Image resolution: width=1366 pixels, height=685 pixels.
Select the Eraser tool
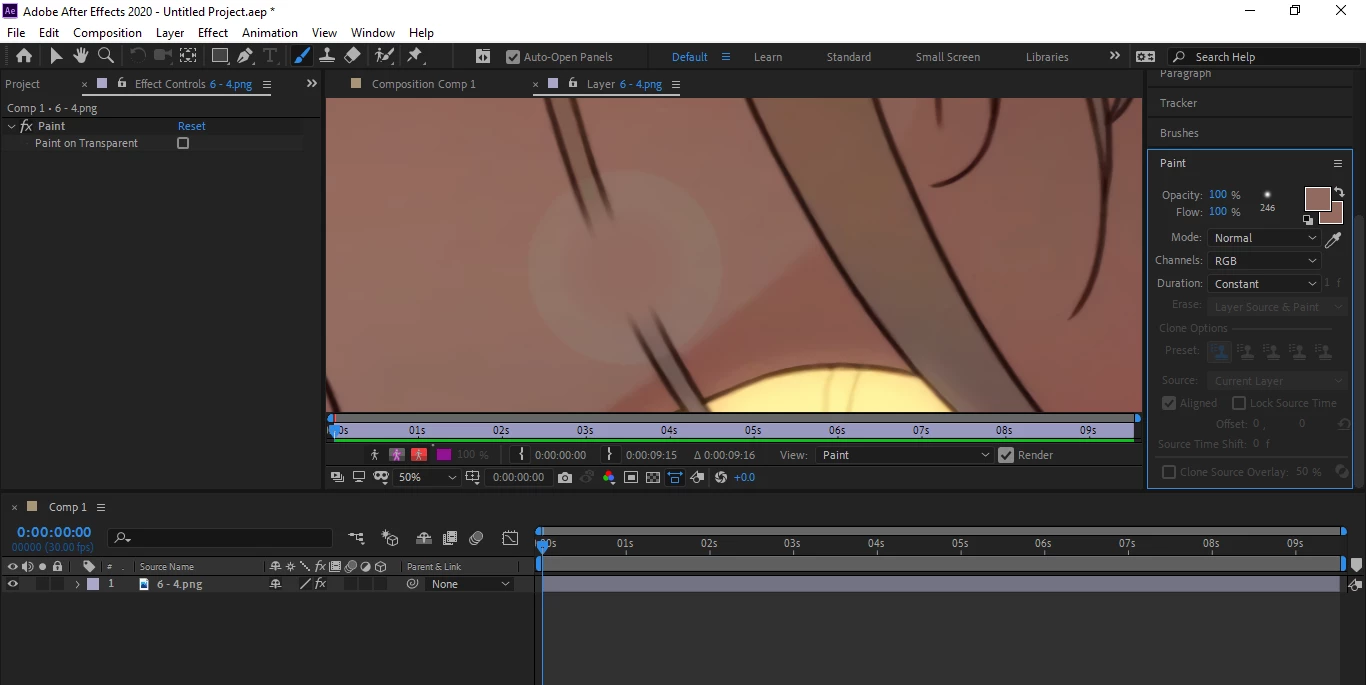pos(352,56)
